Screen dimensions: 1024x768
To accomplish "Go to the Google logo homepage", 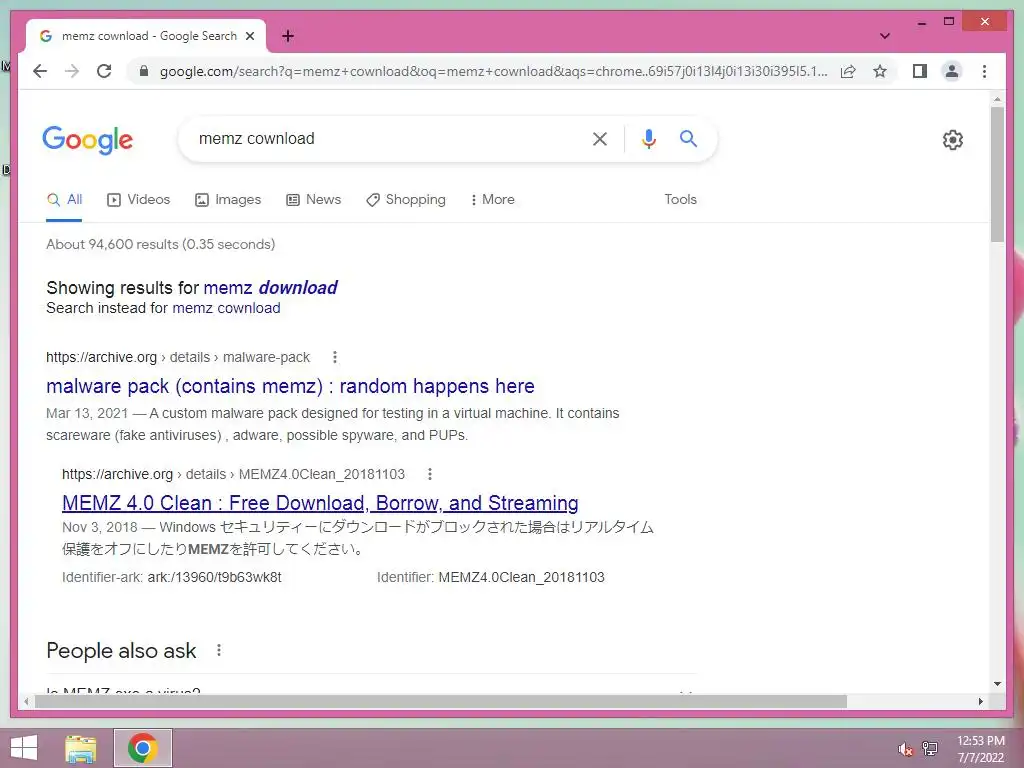I will [88, 140].
